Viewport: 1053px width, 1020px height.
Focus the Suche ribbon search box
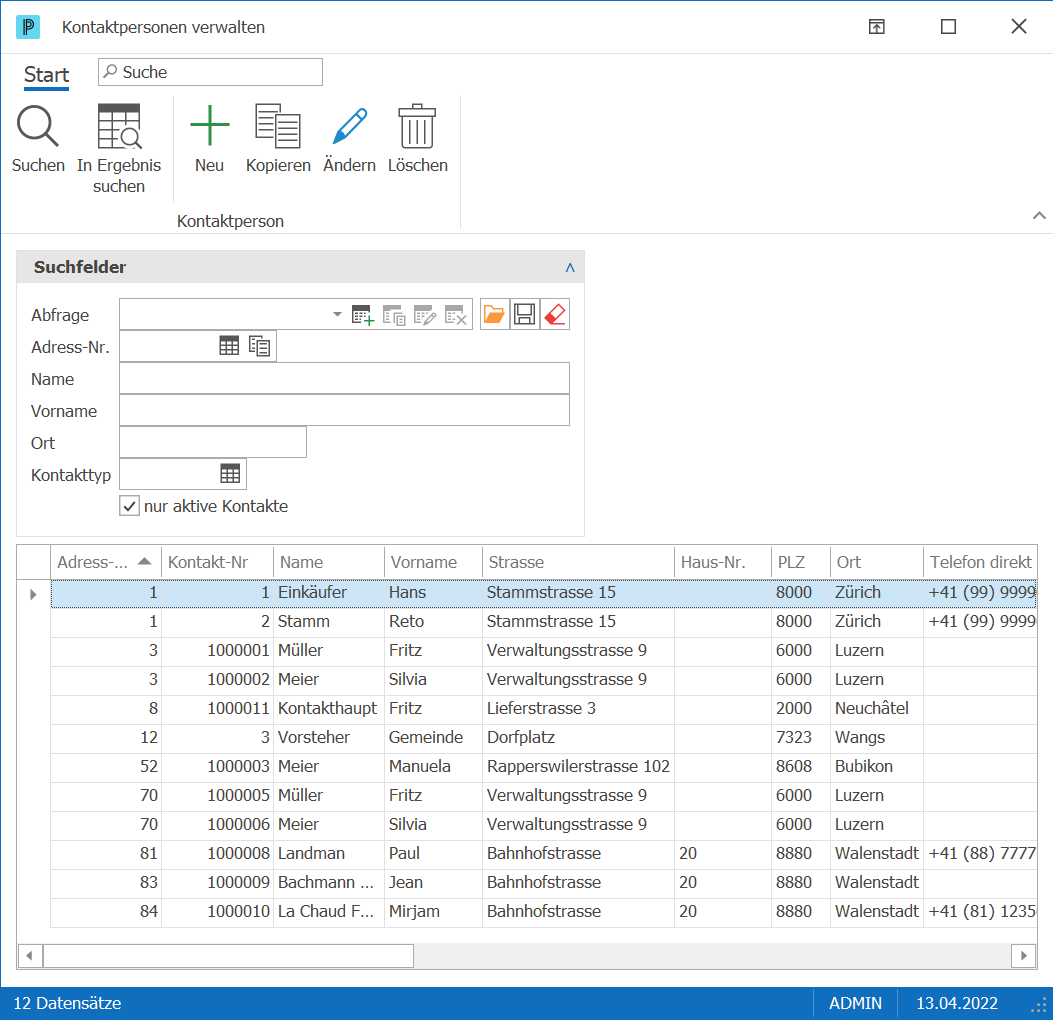point(210,72)
